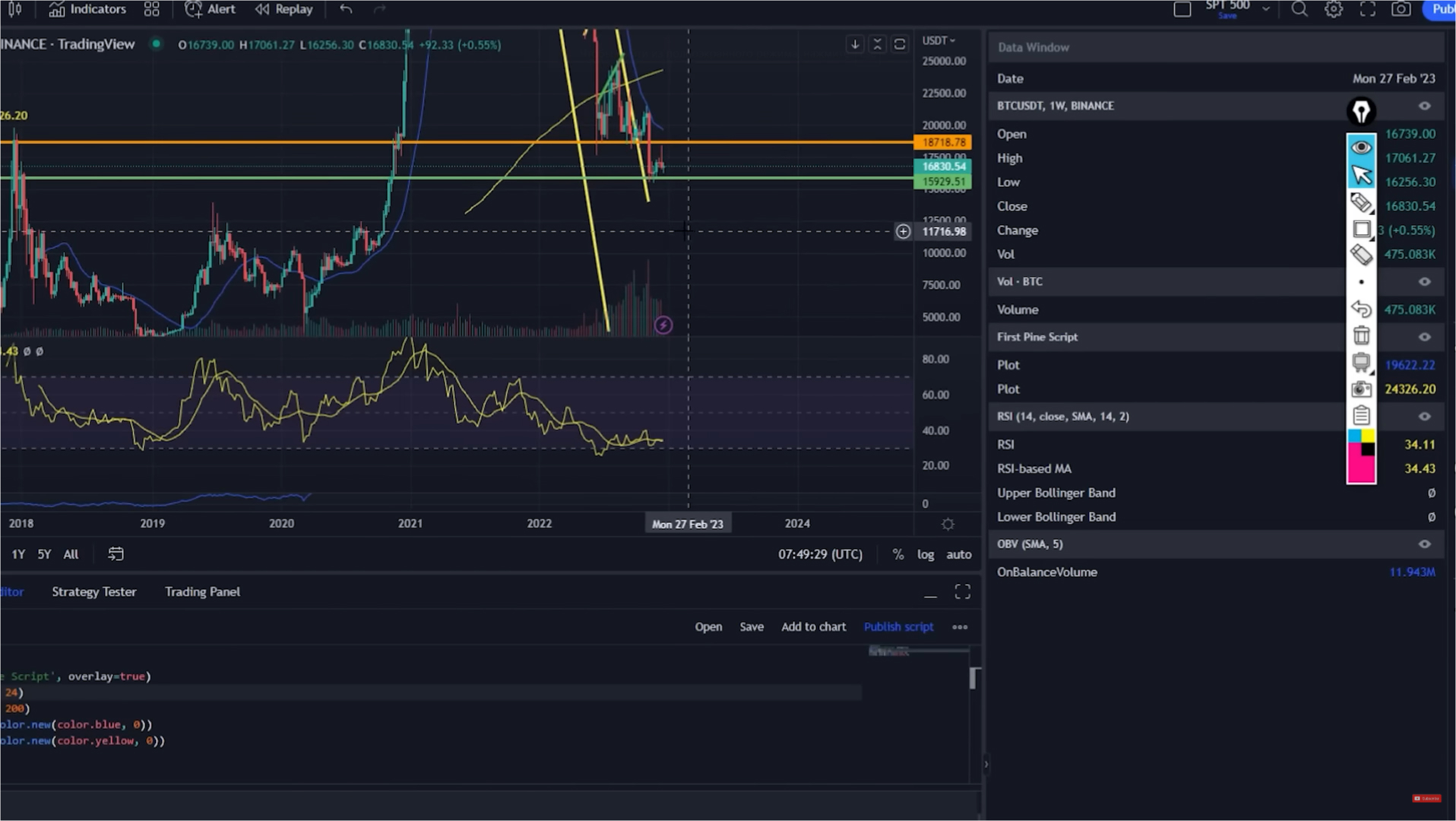Image resolution: width=1456 pixels, height=821 pixels.
Task: Click the blue Publish button
Action: point(1440,9)
